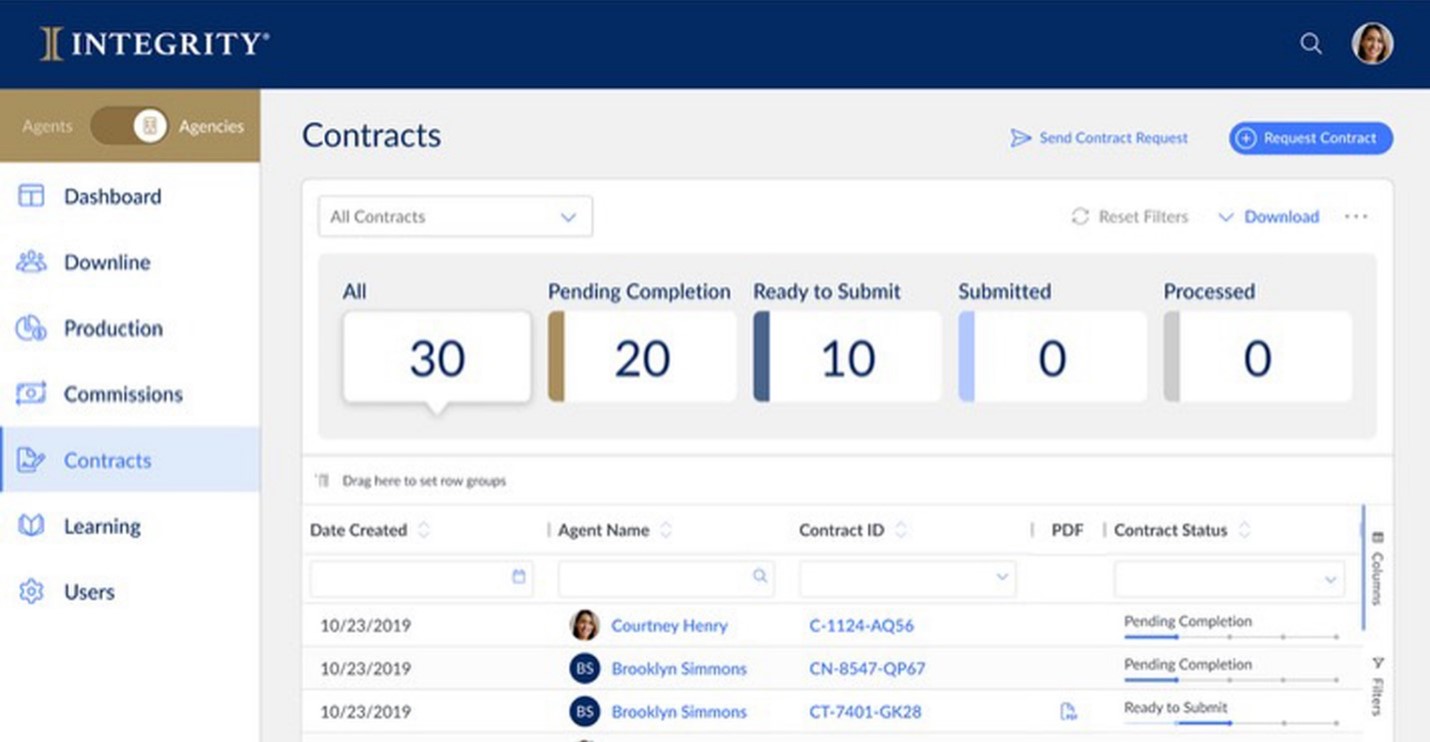The width and height of the screenshot is (1430, 742).
Task: Open agent profile link for Courtney Henry
Action: tap(669, 625)
